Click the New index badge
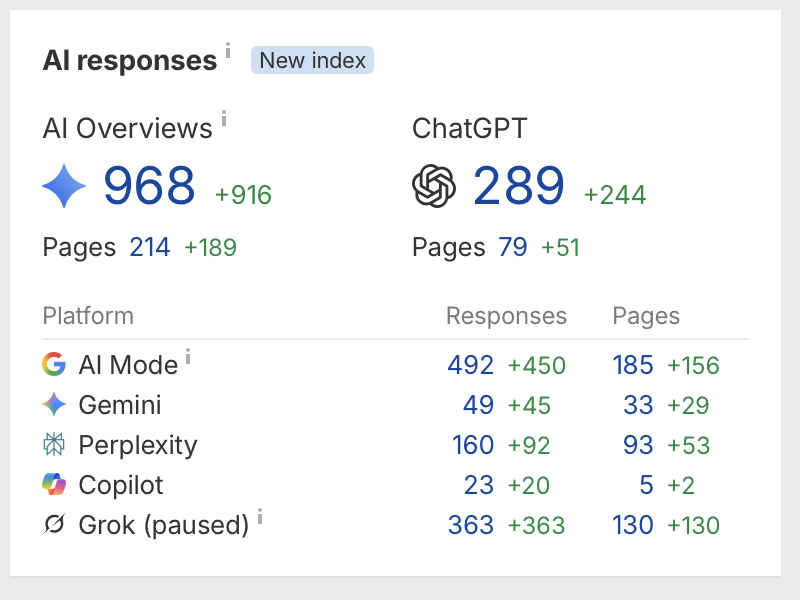This screenshot has height=600, width=800. point(312,60)
